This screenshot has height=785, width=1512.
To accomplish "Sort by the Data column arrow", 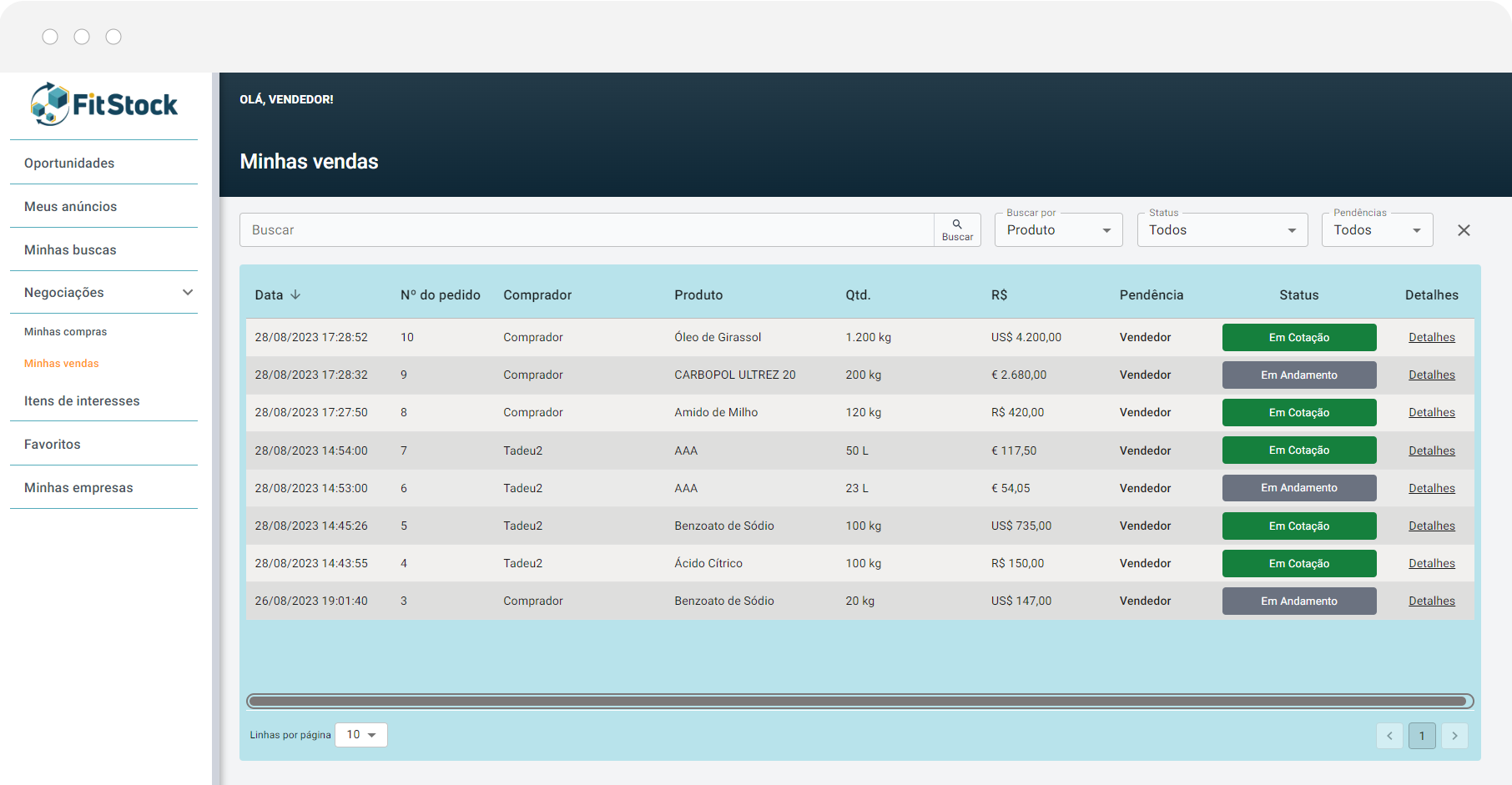I will point(295,295).
